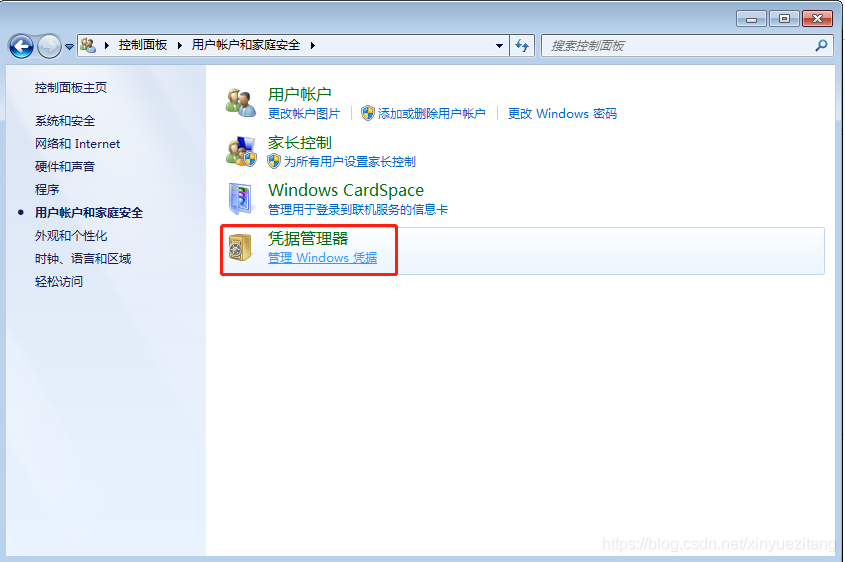
Task: Click the 凭据管理器 safe icon
Action: (240, 247)
